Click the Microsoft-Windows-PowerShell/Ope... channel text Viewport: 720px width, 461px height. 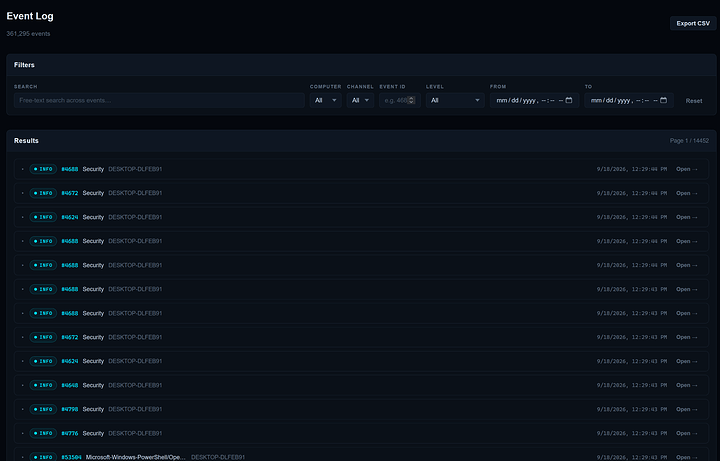coord(136,457)
